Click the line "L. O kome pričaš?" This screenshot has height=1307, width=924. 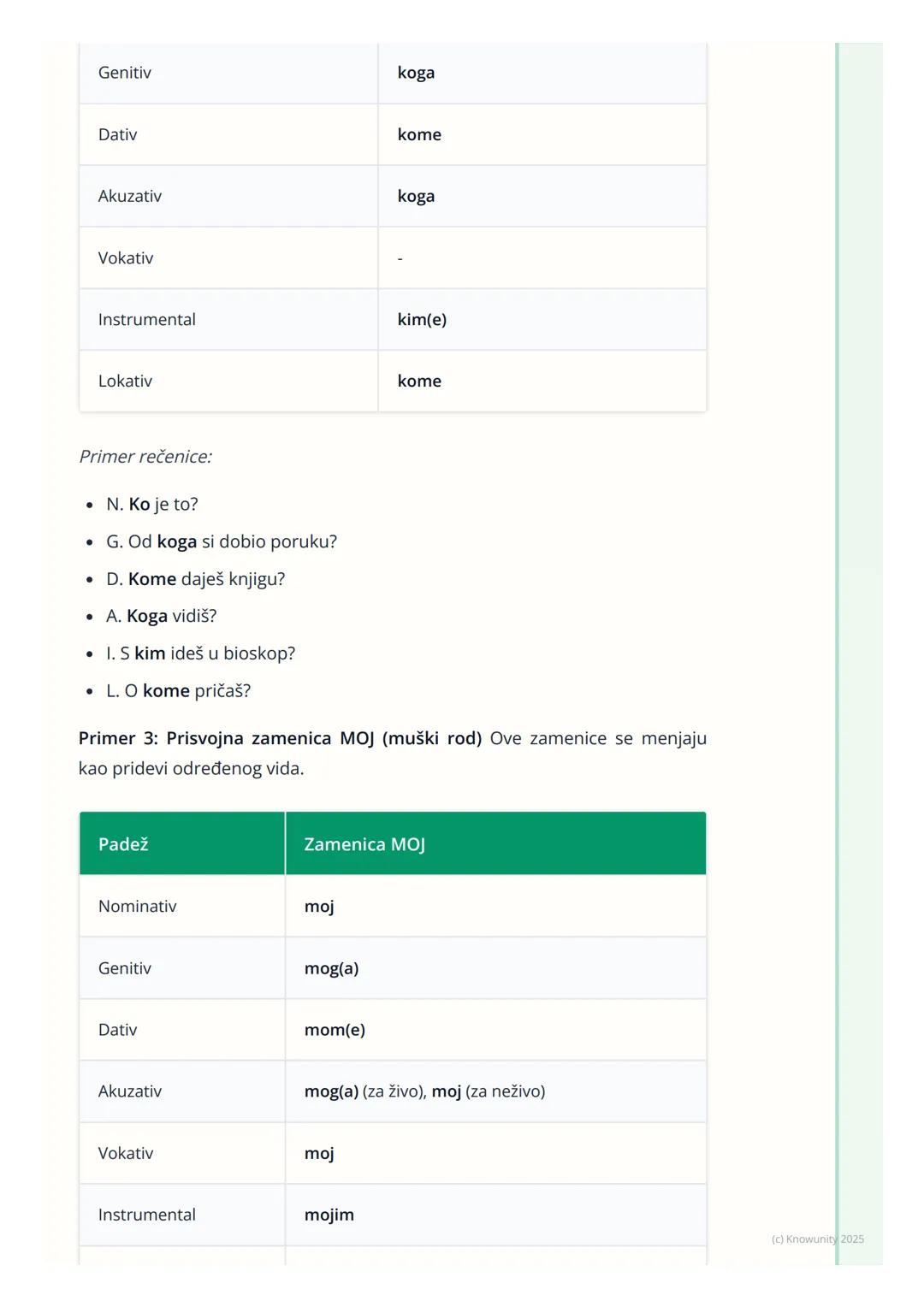click(x=179, y=691)
